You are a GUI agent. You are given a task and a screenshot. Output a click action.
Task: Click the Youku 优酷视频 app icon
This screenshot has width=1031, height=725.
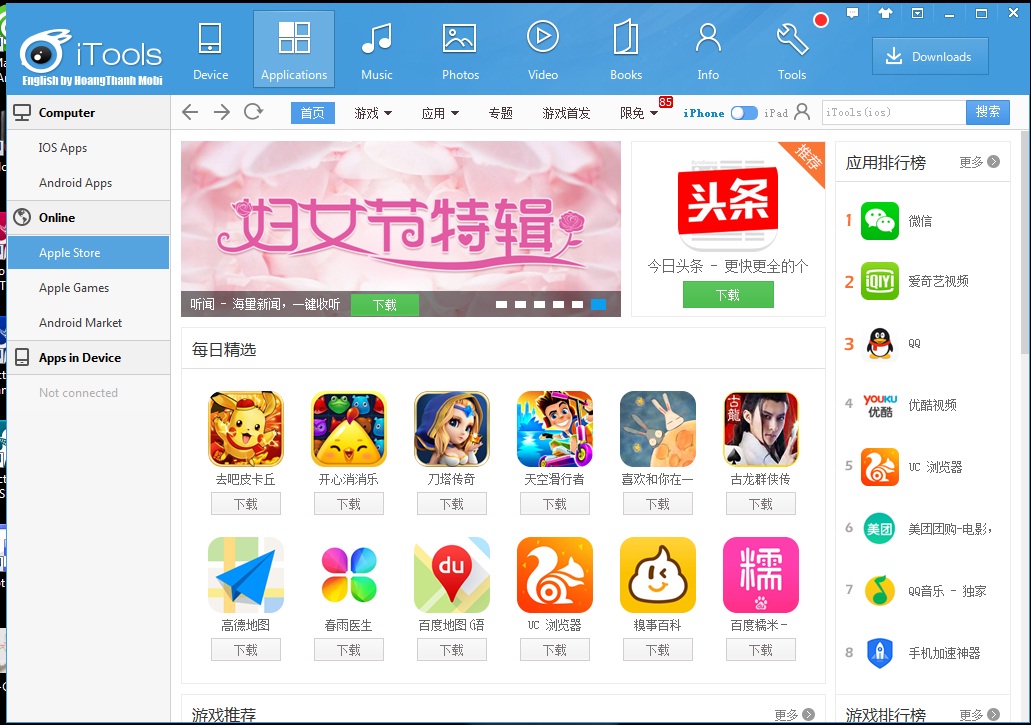pos(880,405)
